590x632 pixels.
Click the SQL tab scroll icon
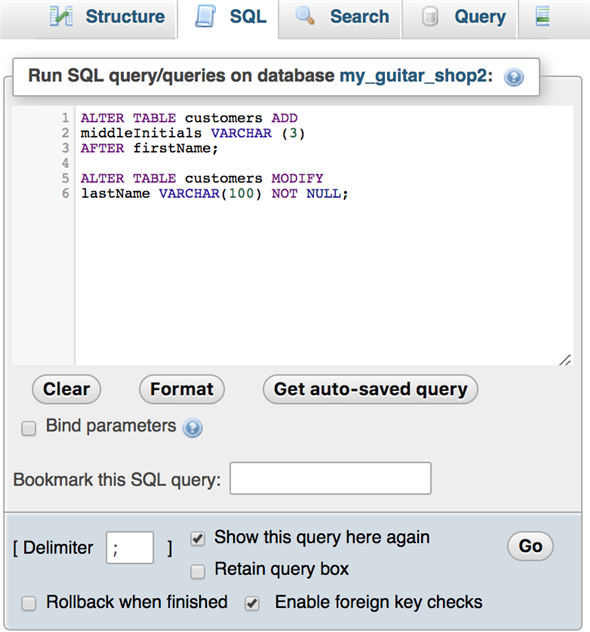tap(206, 17)
